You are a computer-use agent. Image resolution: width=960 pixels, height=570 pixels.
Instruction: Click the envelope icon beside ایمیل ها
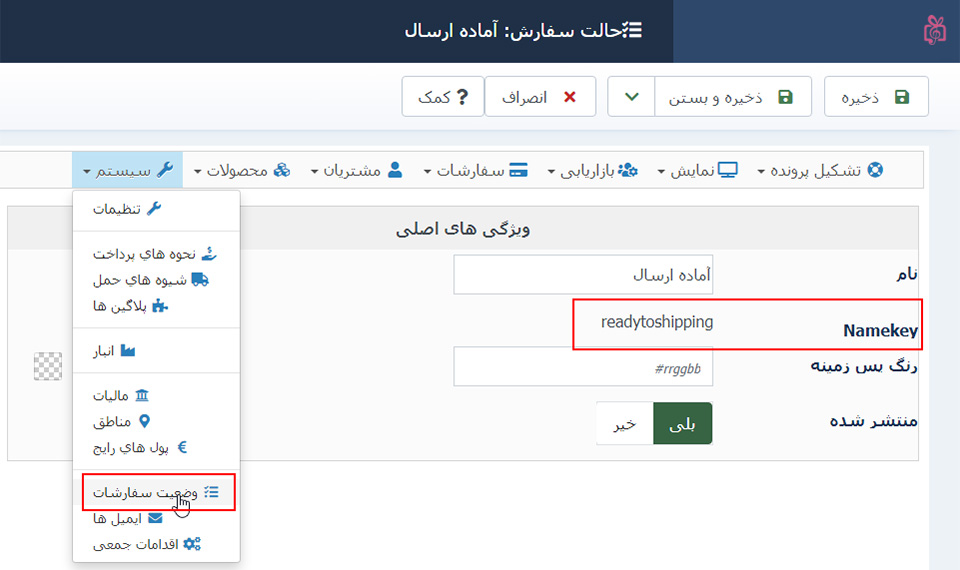(x=155, y=518)
